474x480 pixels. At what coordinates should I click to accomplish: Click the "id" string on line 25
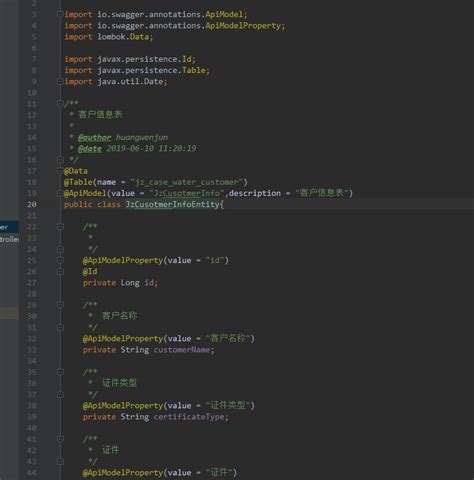coord(215,260)
